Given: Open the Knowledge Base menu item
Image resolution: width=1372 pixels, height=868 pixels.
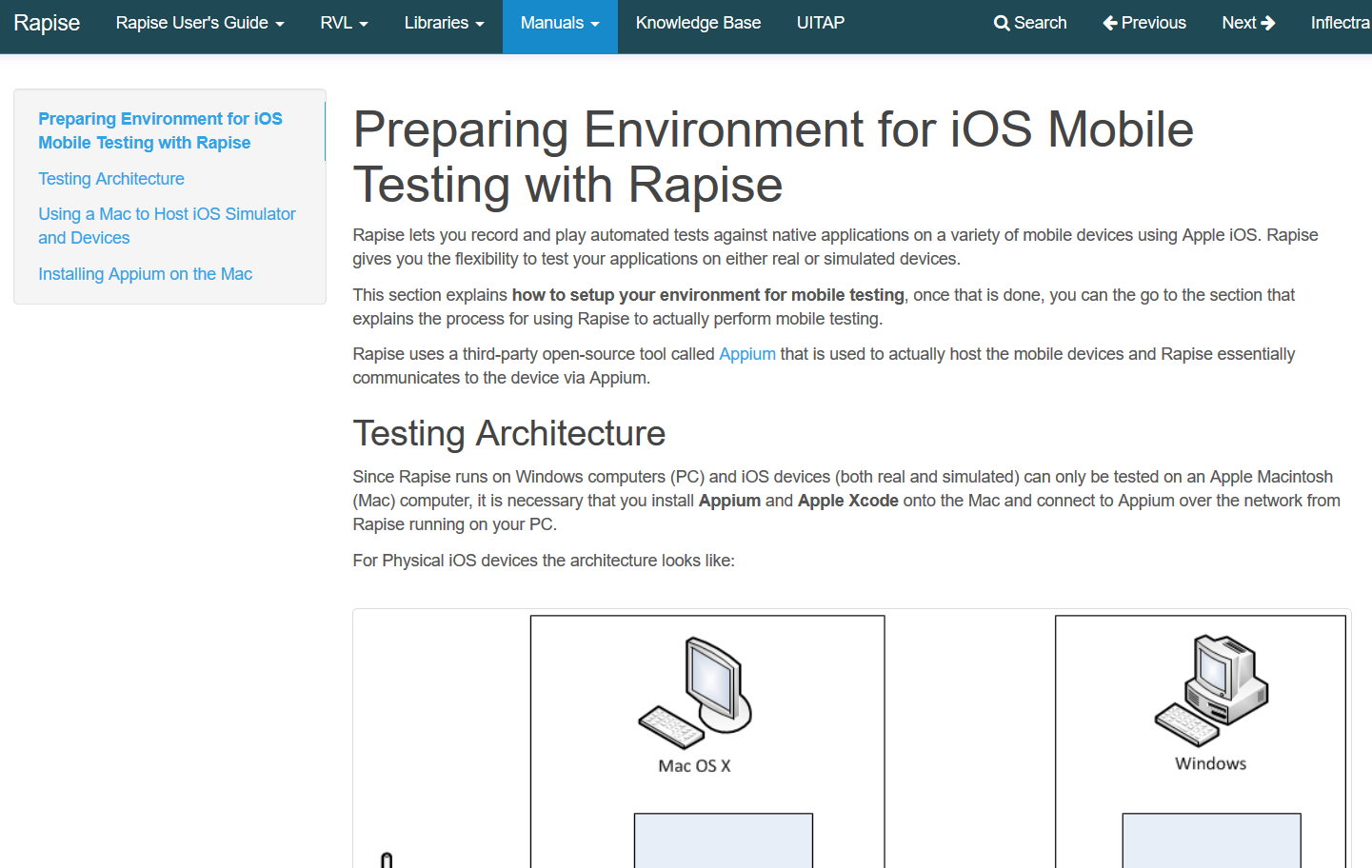Looking at the screenshot, I should (x=698, y=23).
